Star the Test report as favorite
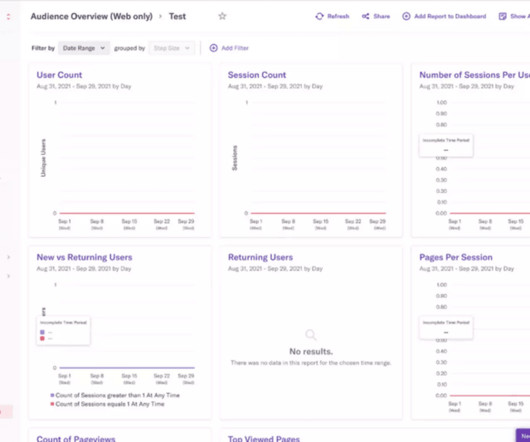The image size is (530, 442). (x=222, y=16)
